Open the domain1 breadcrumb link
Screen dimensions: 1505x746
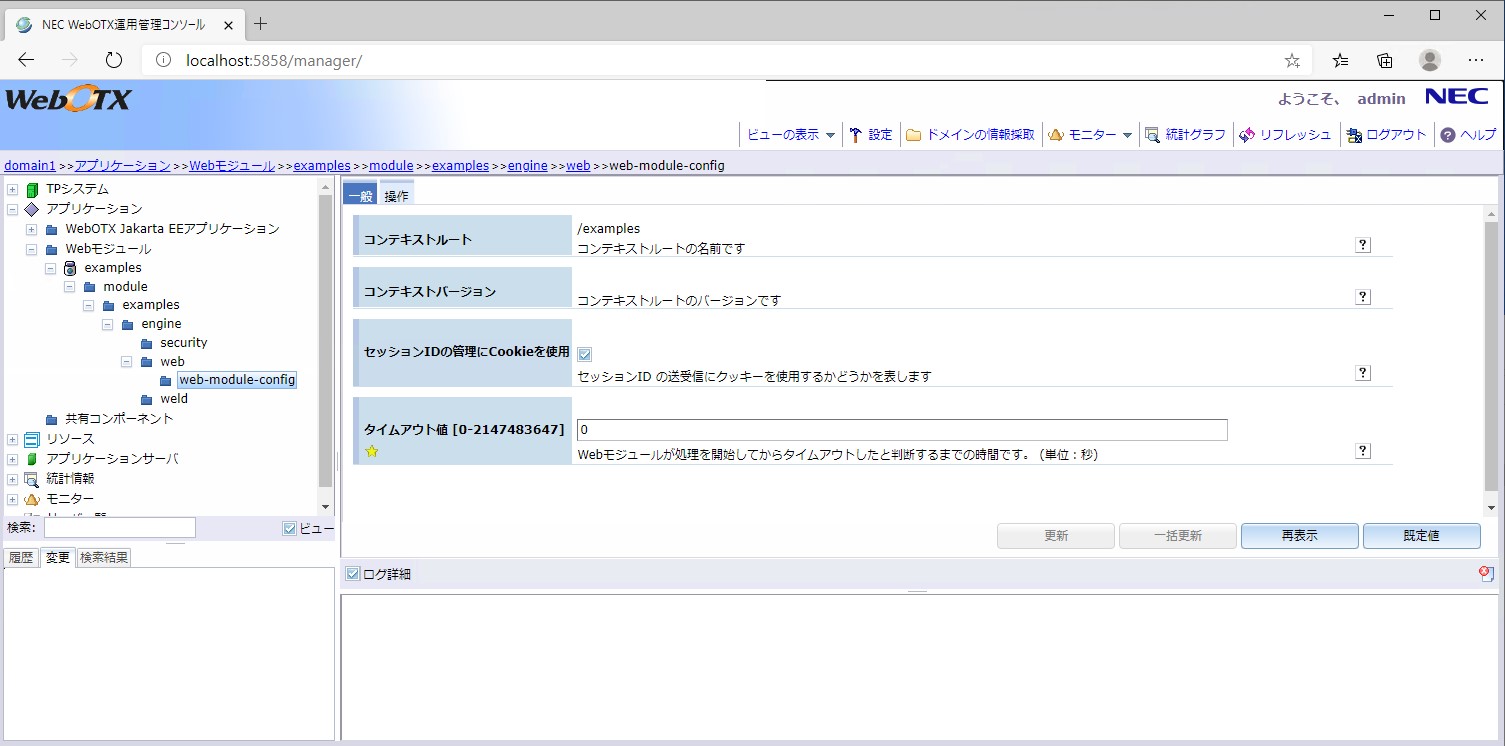[x=30, y=165]
